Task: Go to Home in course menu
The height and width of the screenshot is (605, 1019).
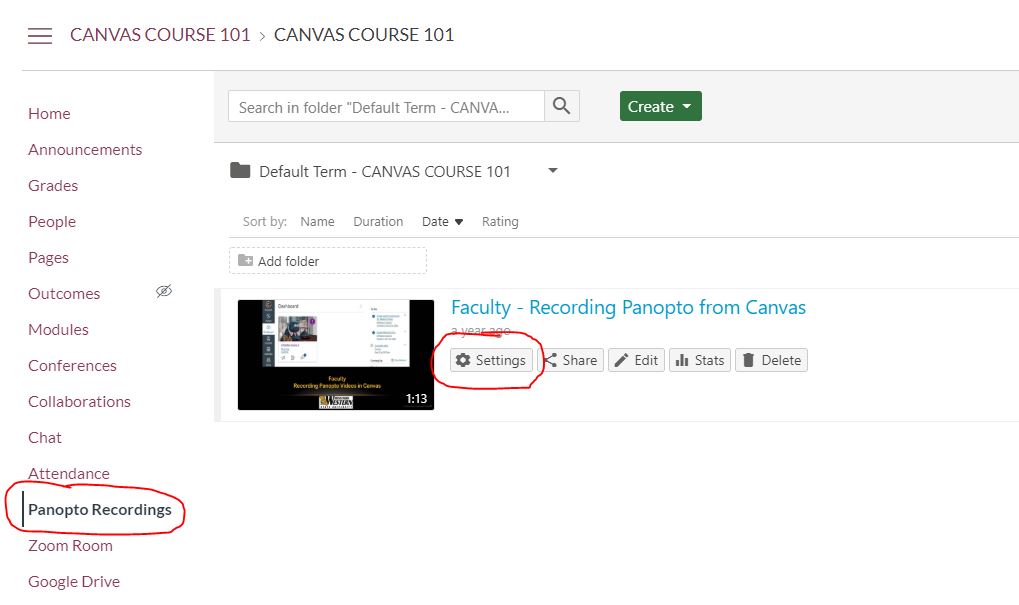Action: pos(49,114)
